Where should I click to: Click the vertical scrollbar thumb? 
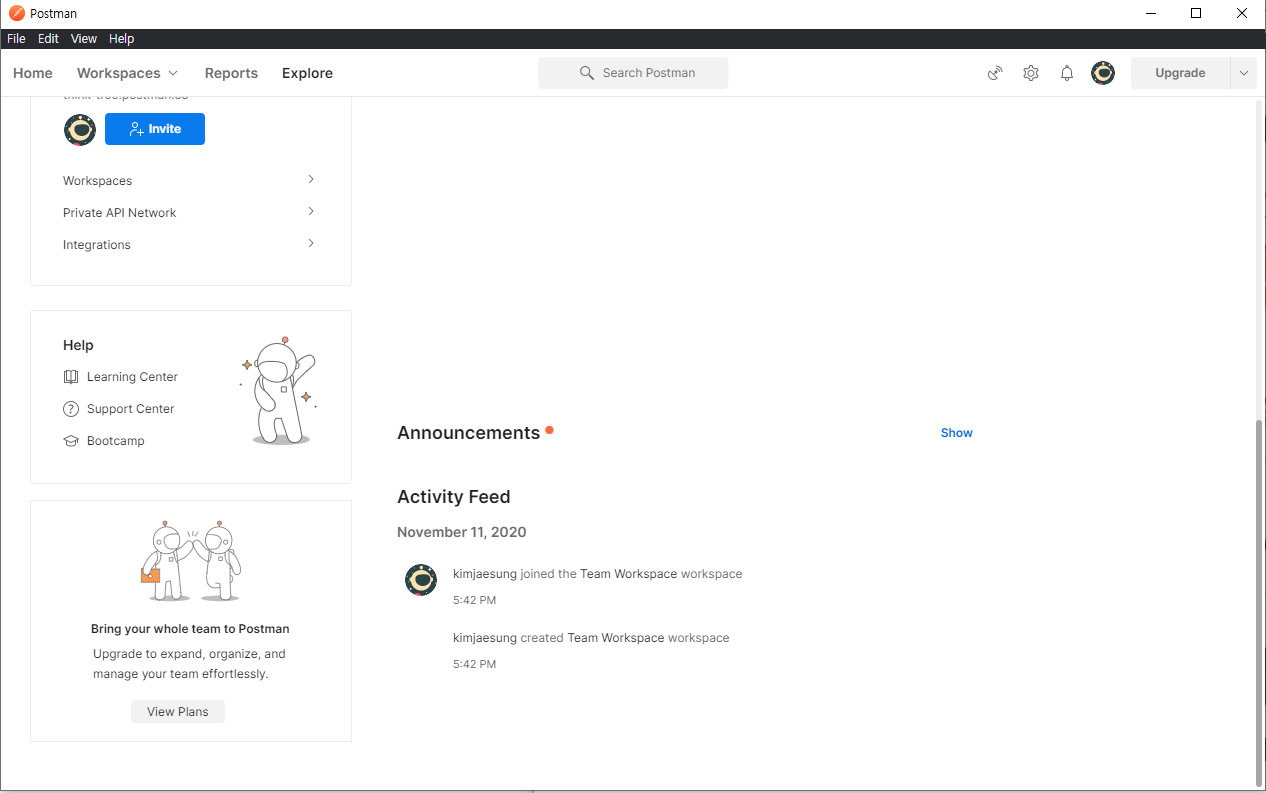[x=1259, y=602]
